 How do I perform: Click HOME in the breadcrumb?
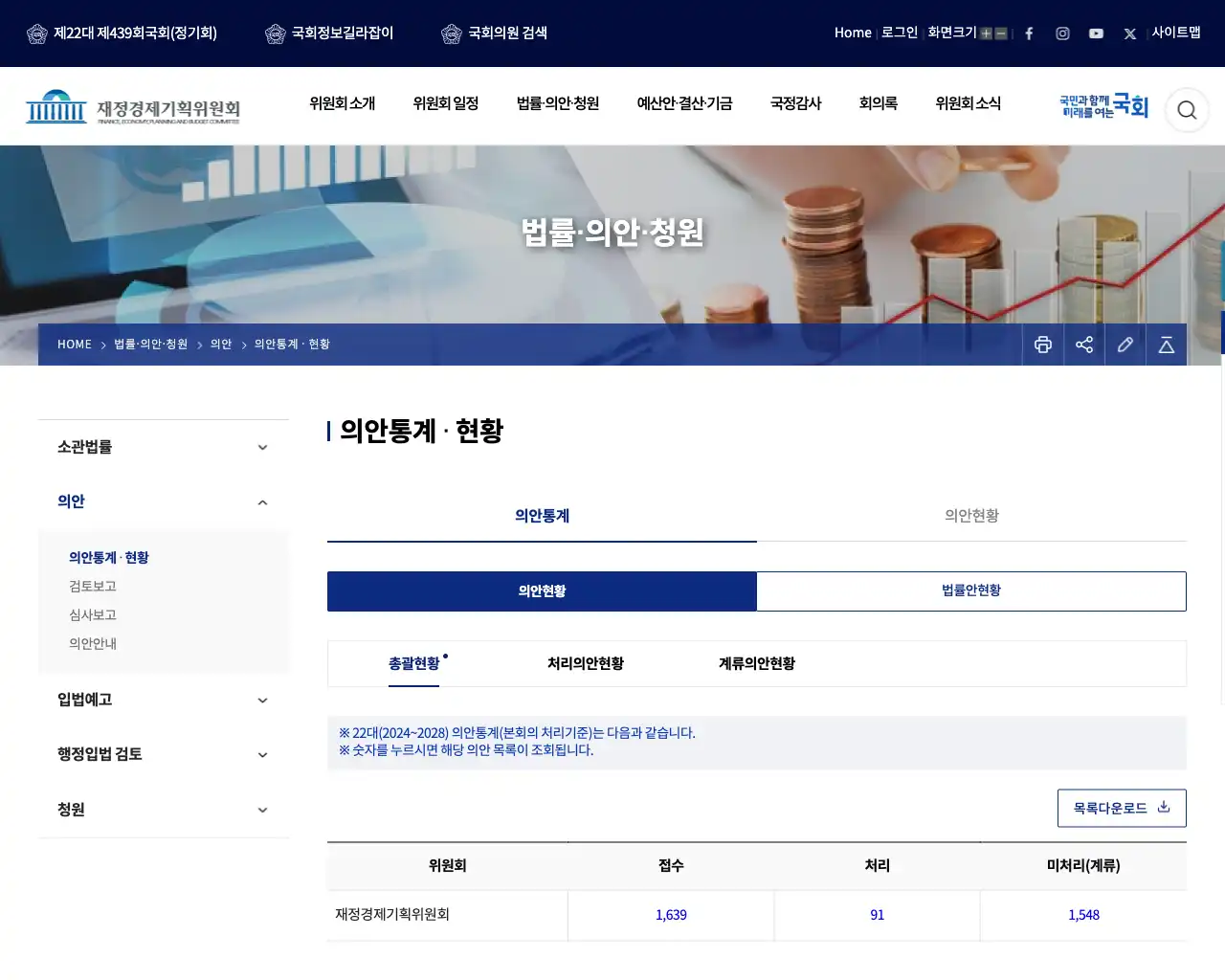(75, 345)
